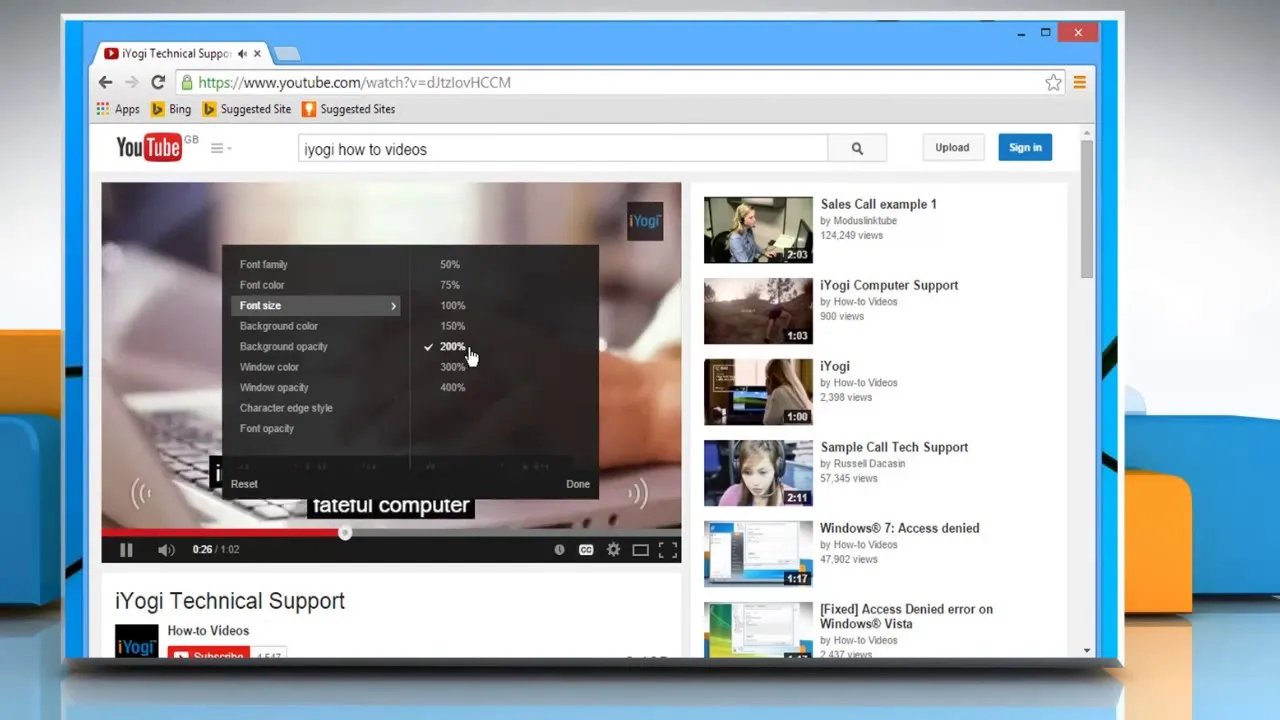Screen dimensions: 1280x720
Task: Click the green padlock security icon
Action: pos(186,82)
